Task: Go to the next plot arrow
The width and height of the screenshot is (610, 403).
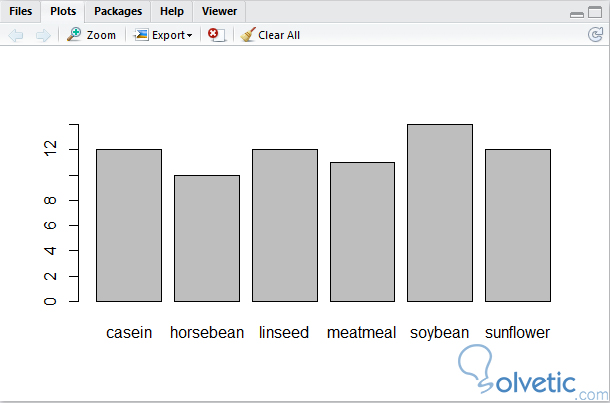Action: 42,35
